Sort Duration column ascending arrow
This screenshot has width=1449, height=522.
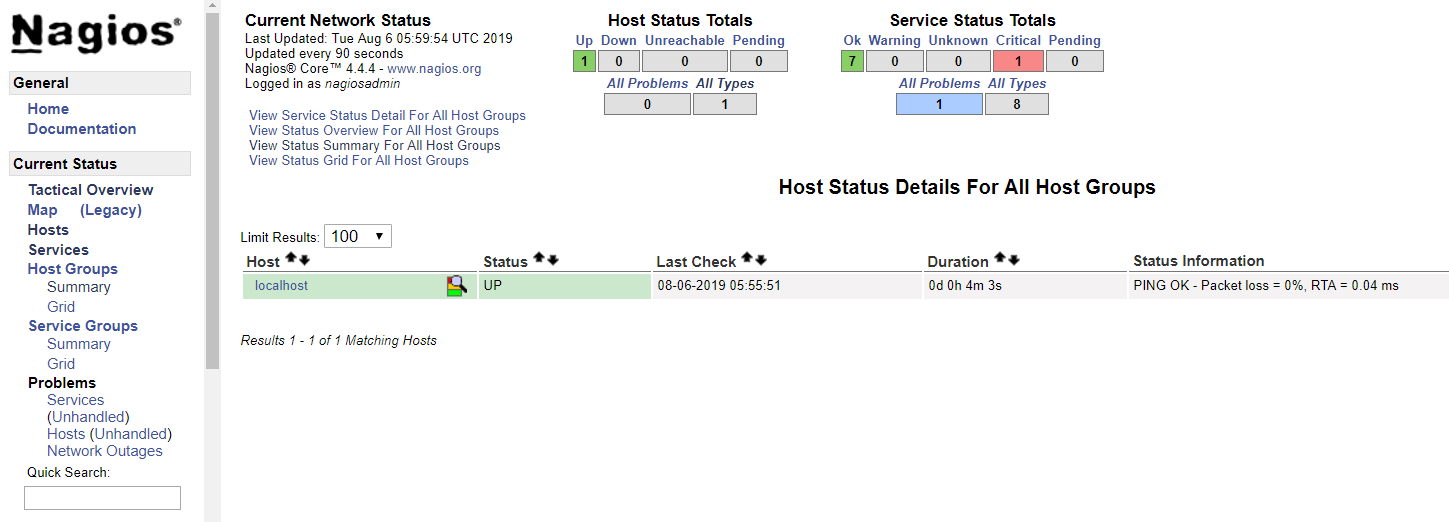point(1000,259)
